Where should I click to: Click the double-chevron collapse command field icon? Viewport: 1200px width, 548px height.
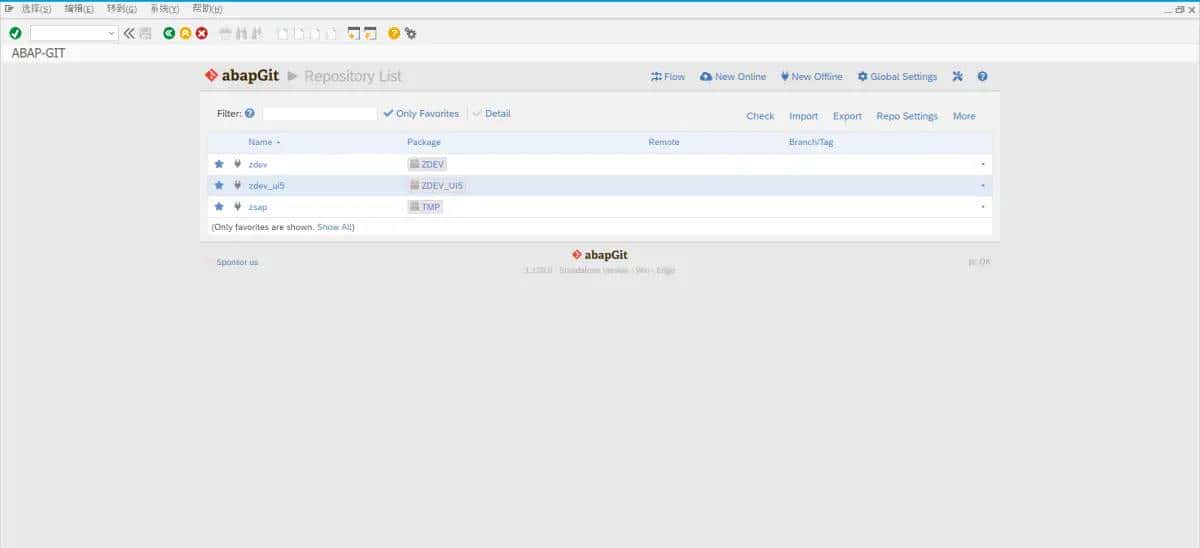(129, 33)
